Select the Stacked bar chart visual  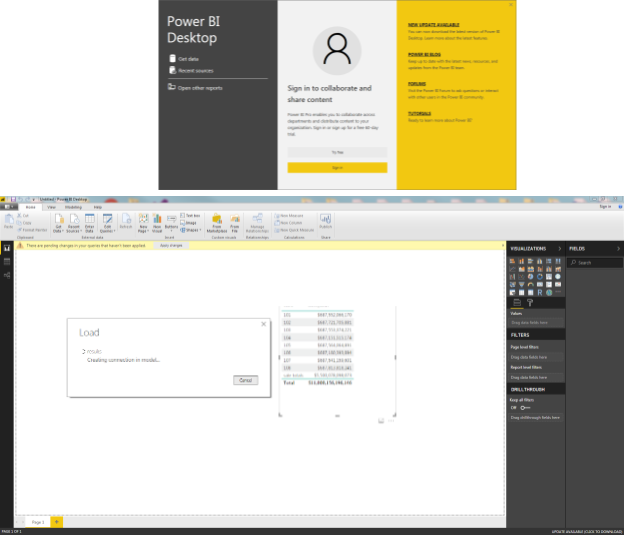(513, 261)
